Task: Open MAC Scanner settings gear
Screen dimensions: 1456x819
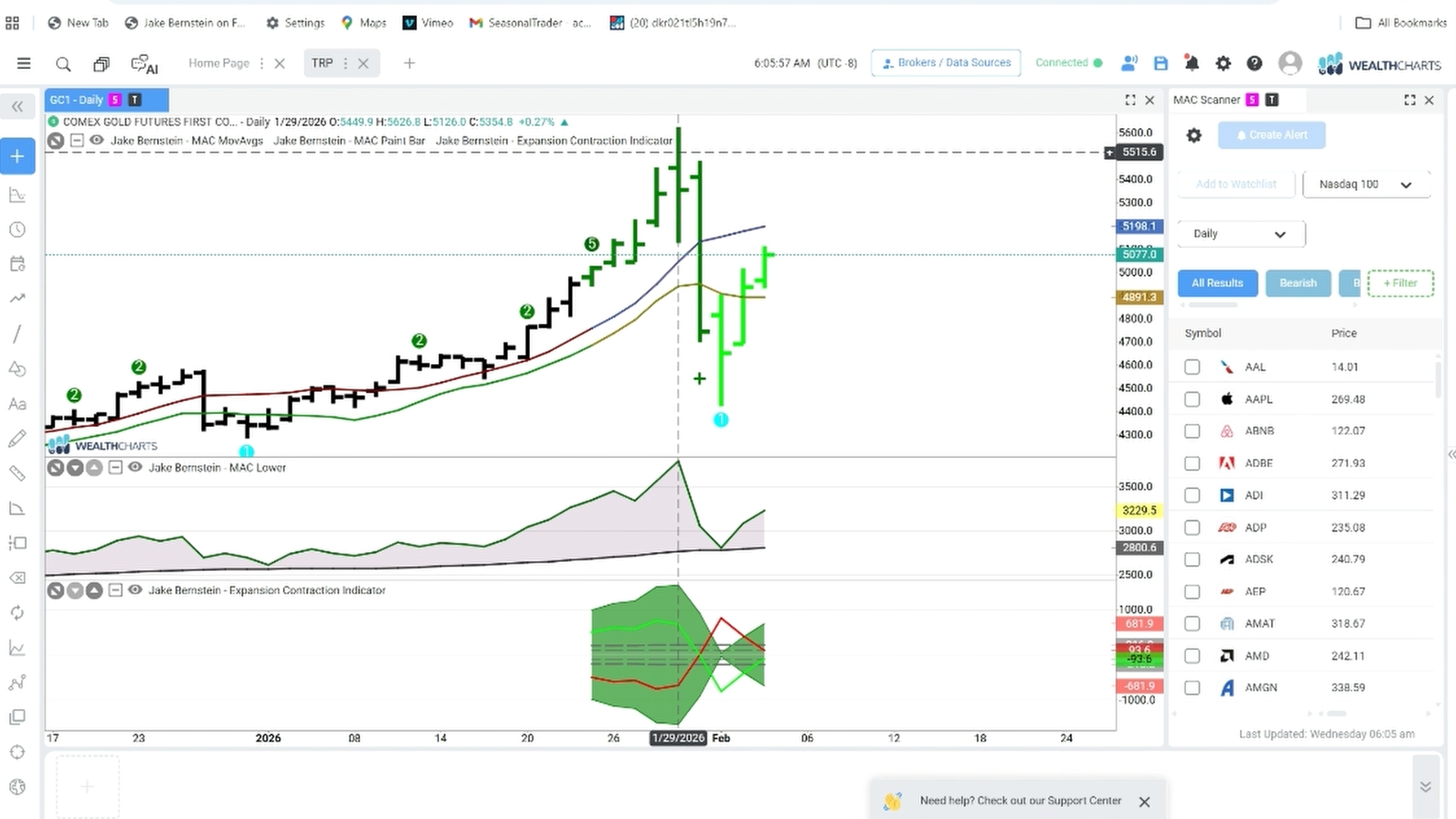Action: (x=1194, y=136)
